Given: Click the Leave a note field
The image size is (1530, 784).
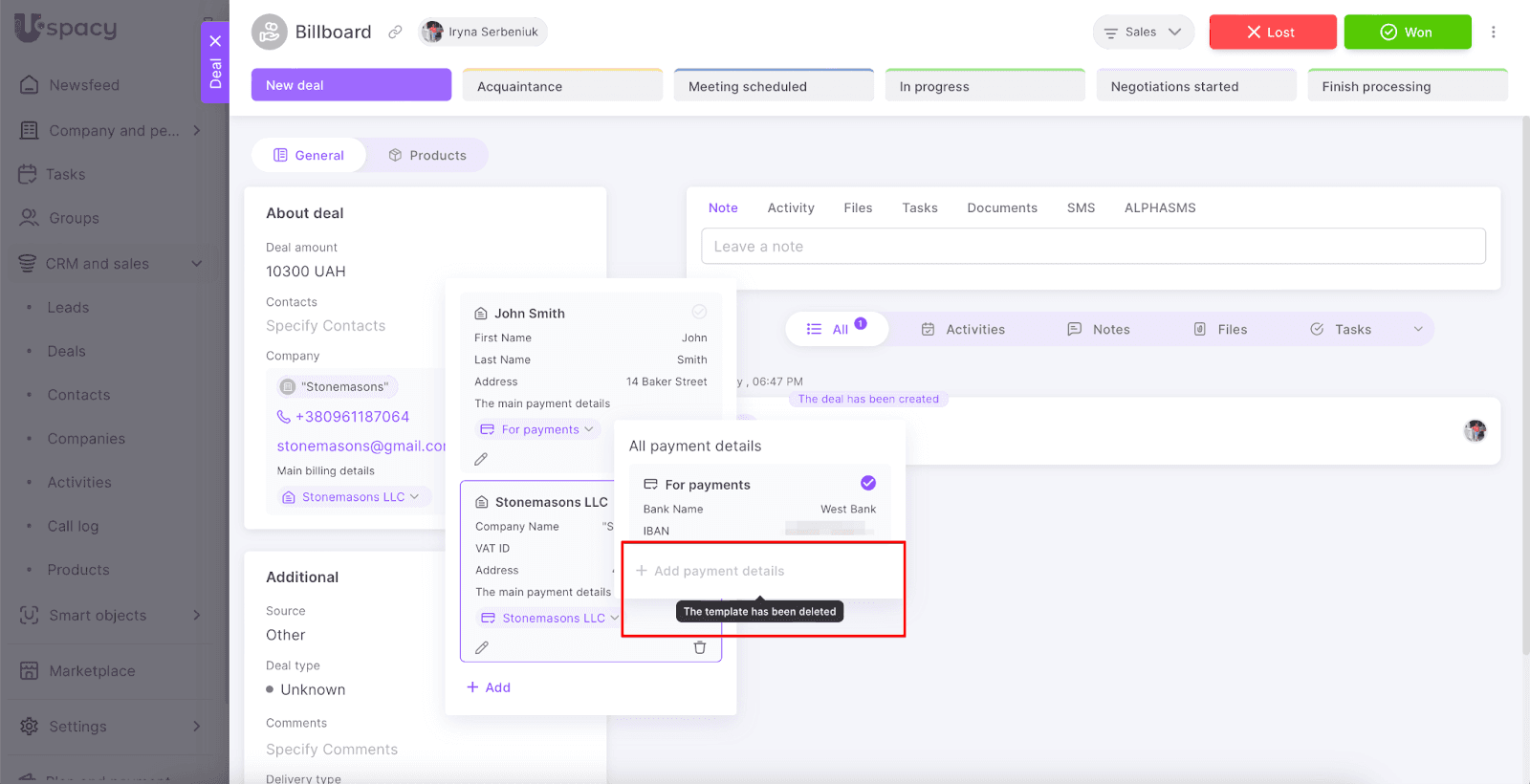Looking at the screenshot, I should [x=1092, y=246].
